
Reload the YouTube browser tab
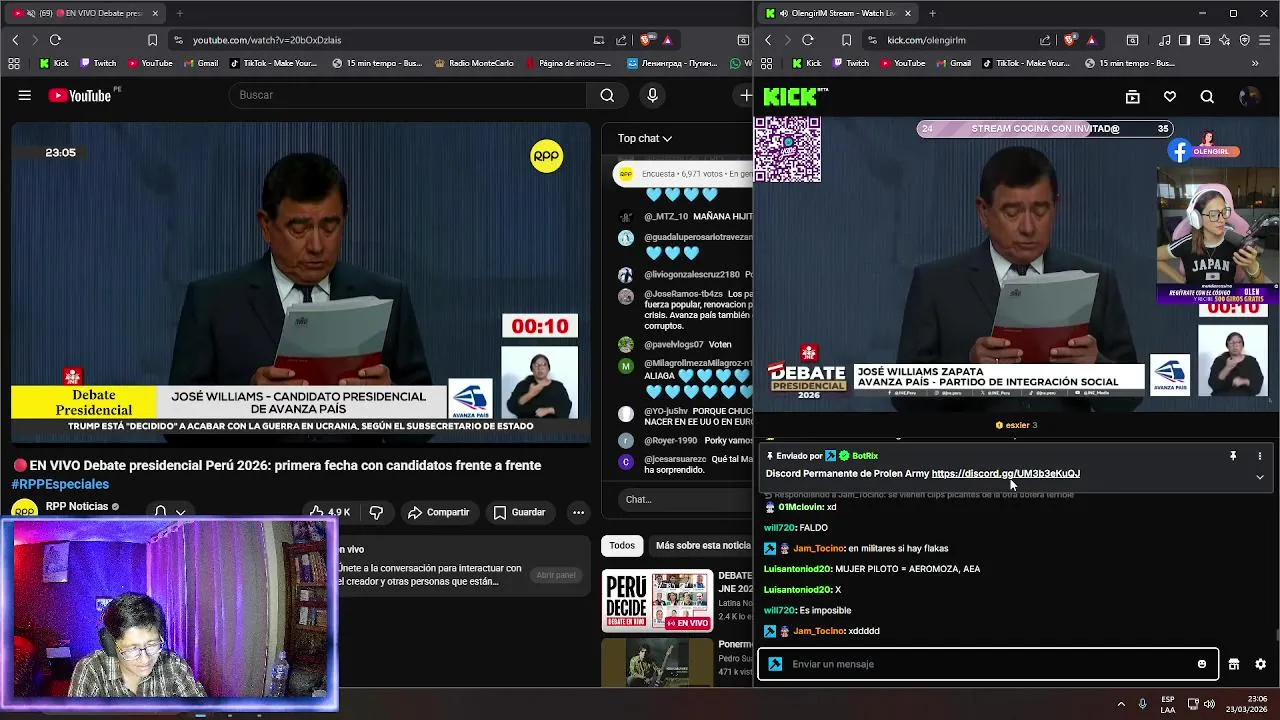(55, 40)
